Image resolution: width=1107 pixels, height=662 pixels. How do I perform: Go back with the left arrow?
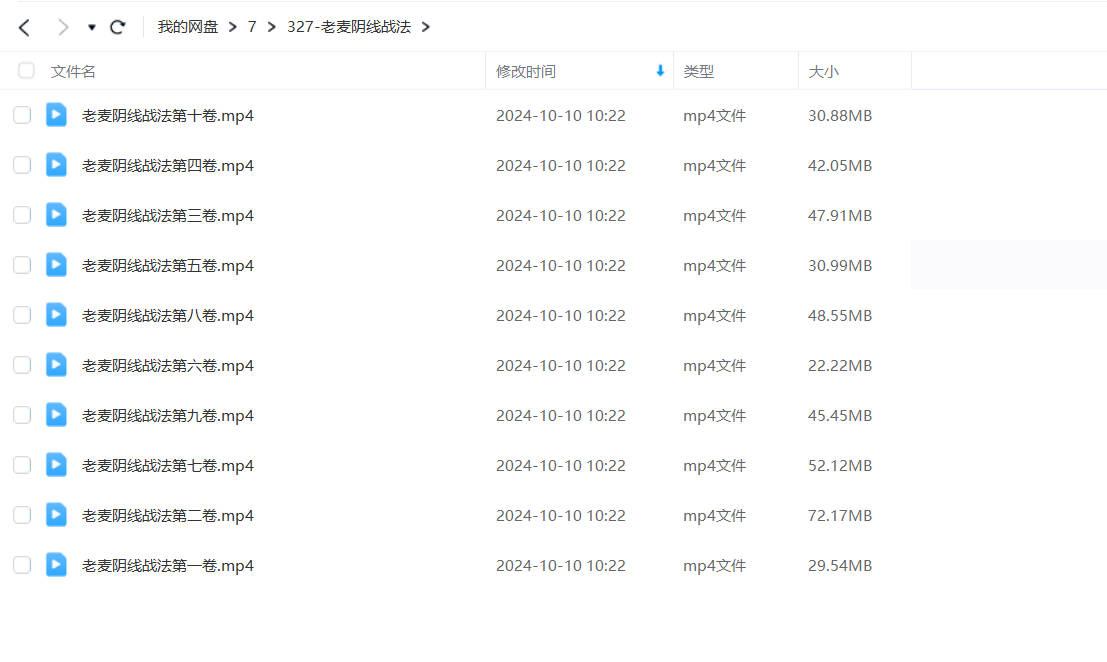25,28
